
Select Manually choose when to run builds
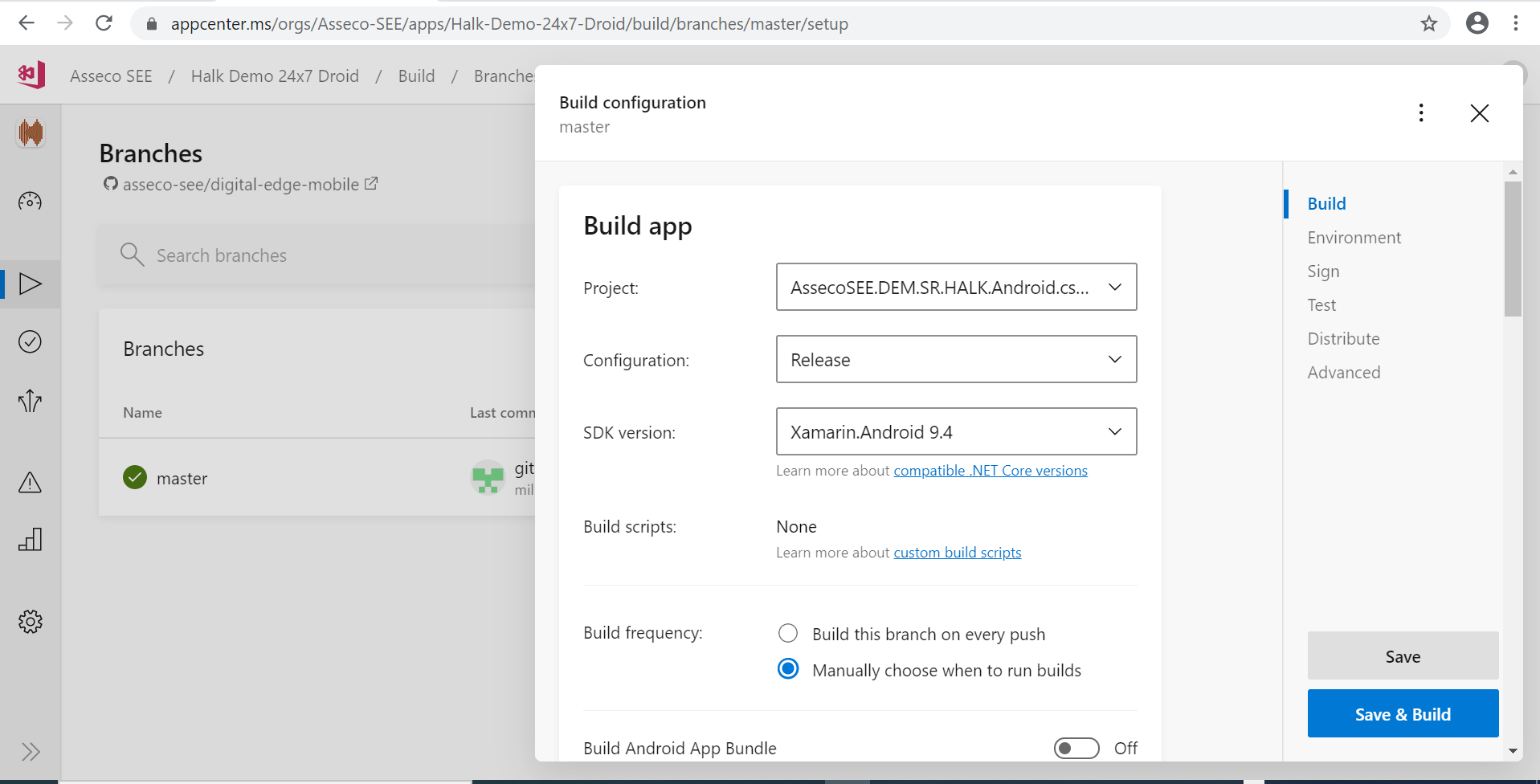(788, 668)
